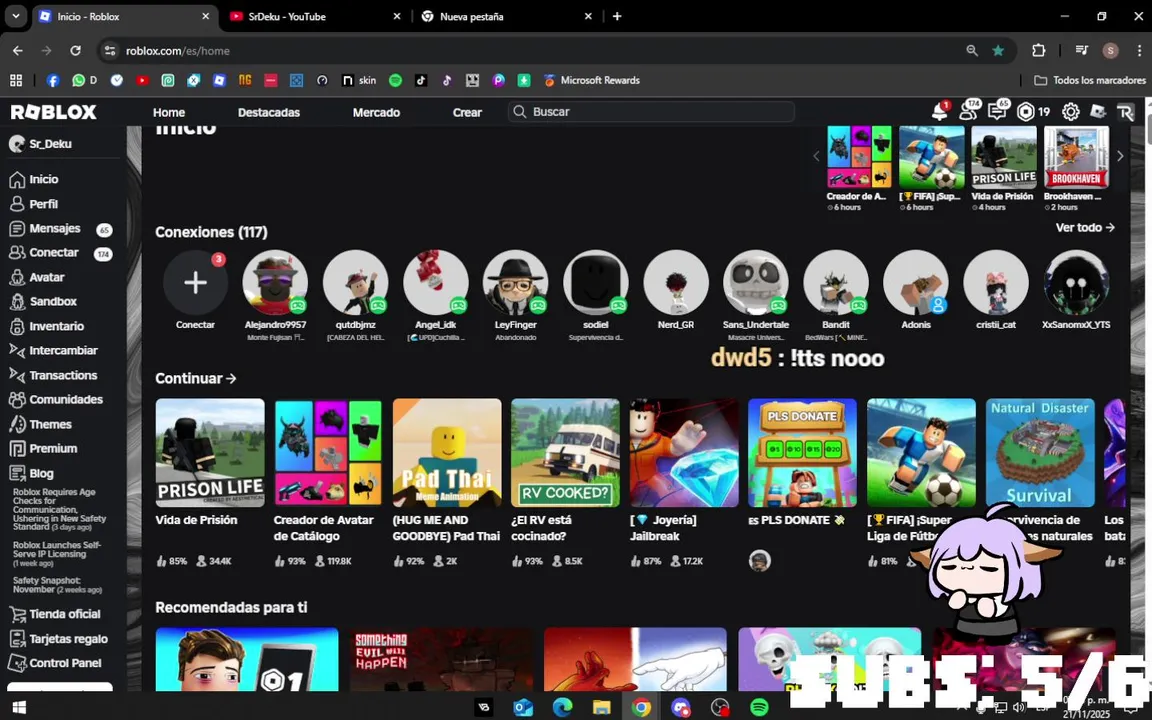
Task: Switch to the Nueva pestaña tab
Action: tap(508, 16)
